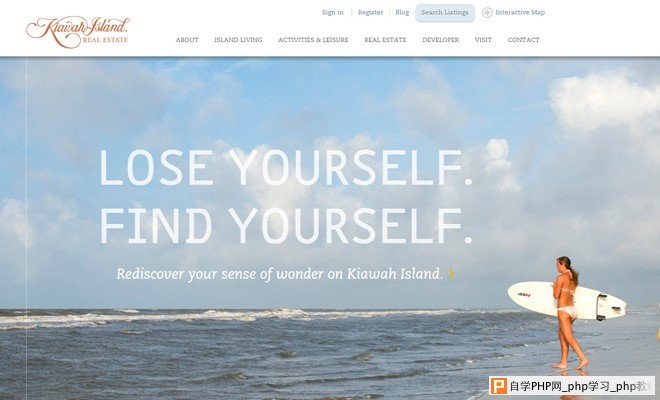Click the Lose Yourself Find Yourself headline
Image resolution: width=660 pixels, height=400 pixels.
[286, 197]
